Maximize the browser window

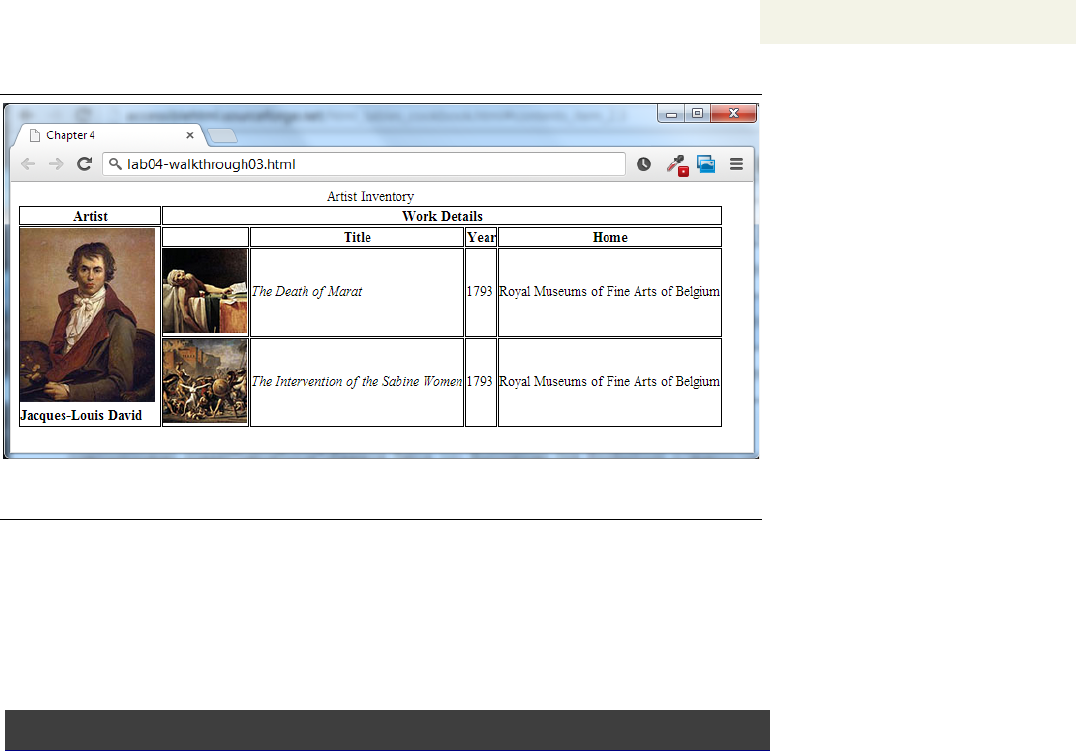tap(697, 113)
